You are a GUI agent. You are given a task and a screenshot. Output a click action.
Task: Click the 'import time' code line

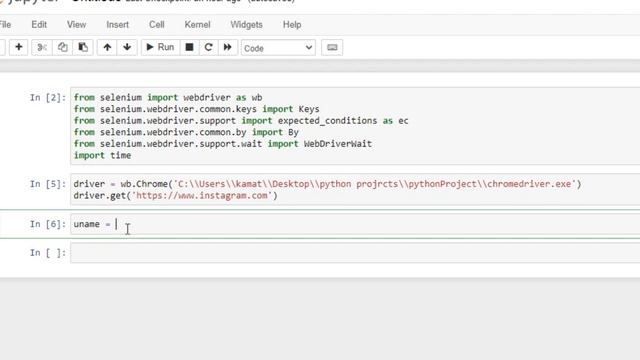coord(102,155)
